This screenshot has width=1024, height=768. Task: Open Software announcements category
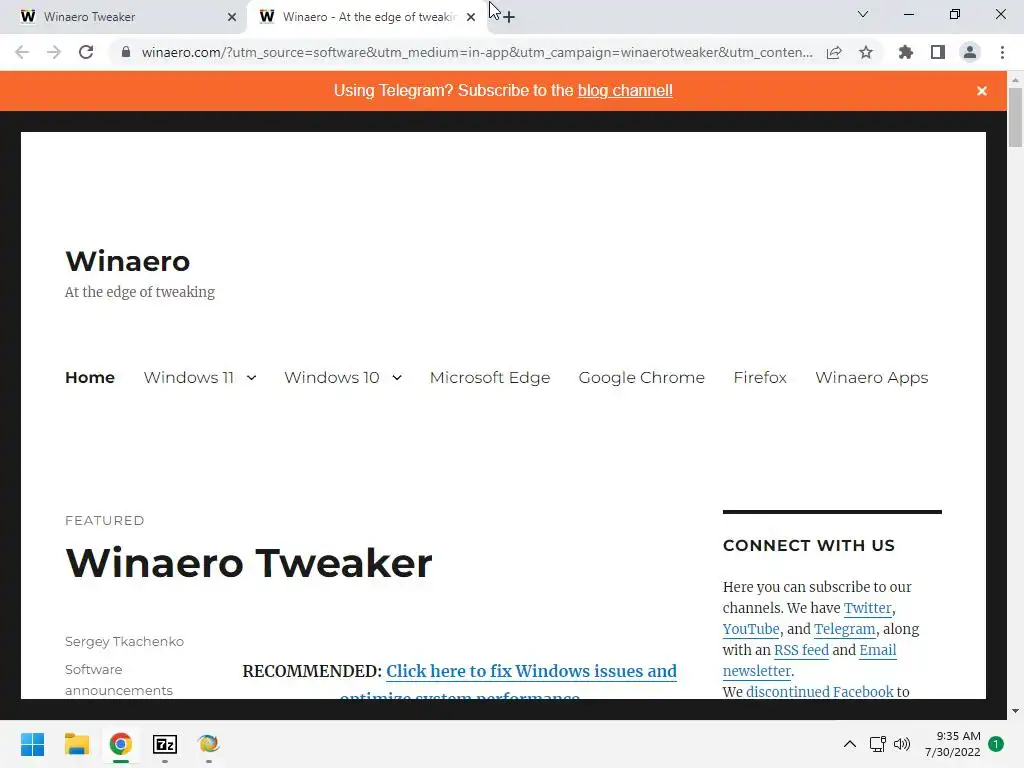pos(119,680)
